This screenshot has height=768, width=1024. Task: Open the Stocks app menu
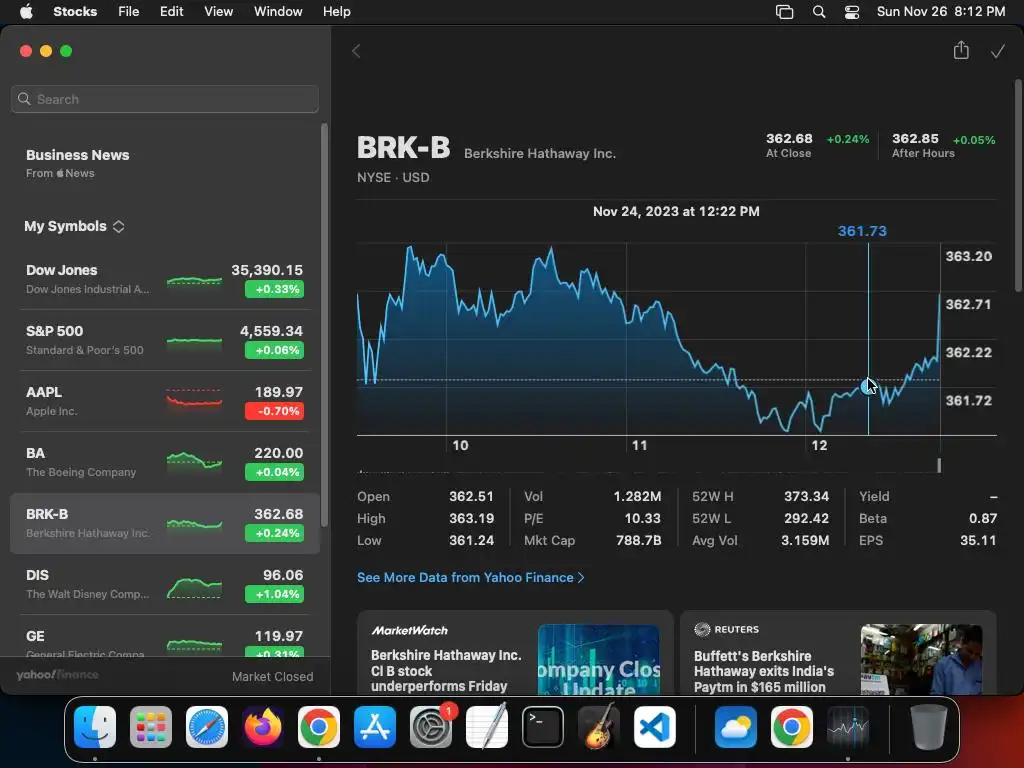click(75, 12)
